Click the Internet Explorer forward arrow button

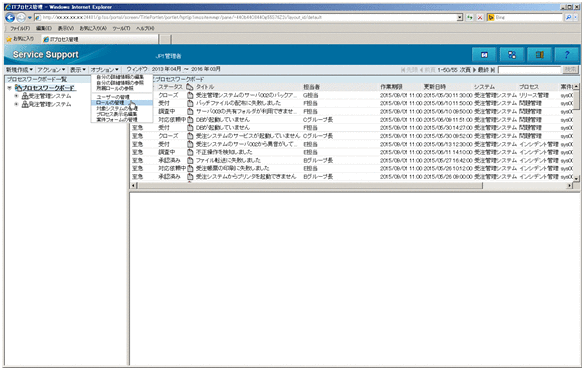tap(21, 18)
